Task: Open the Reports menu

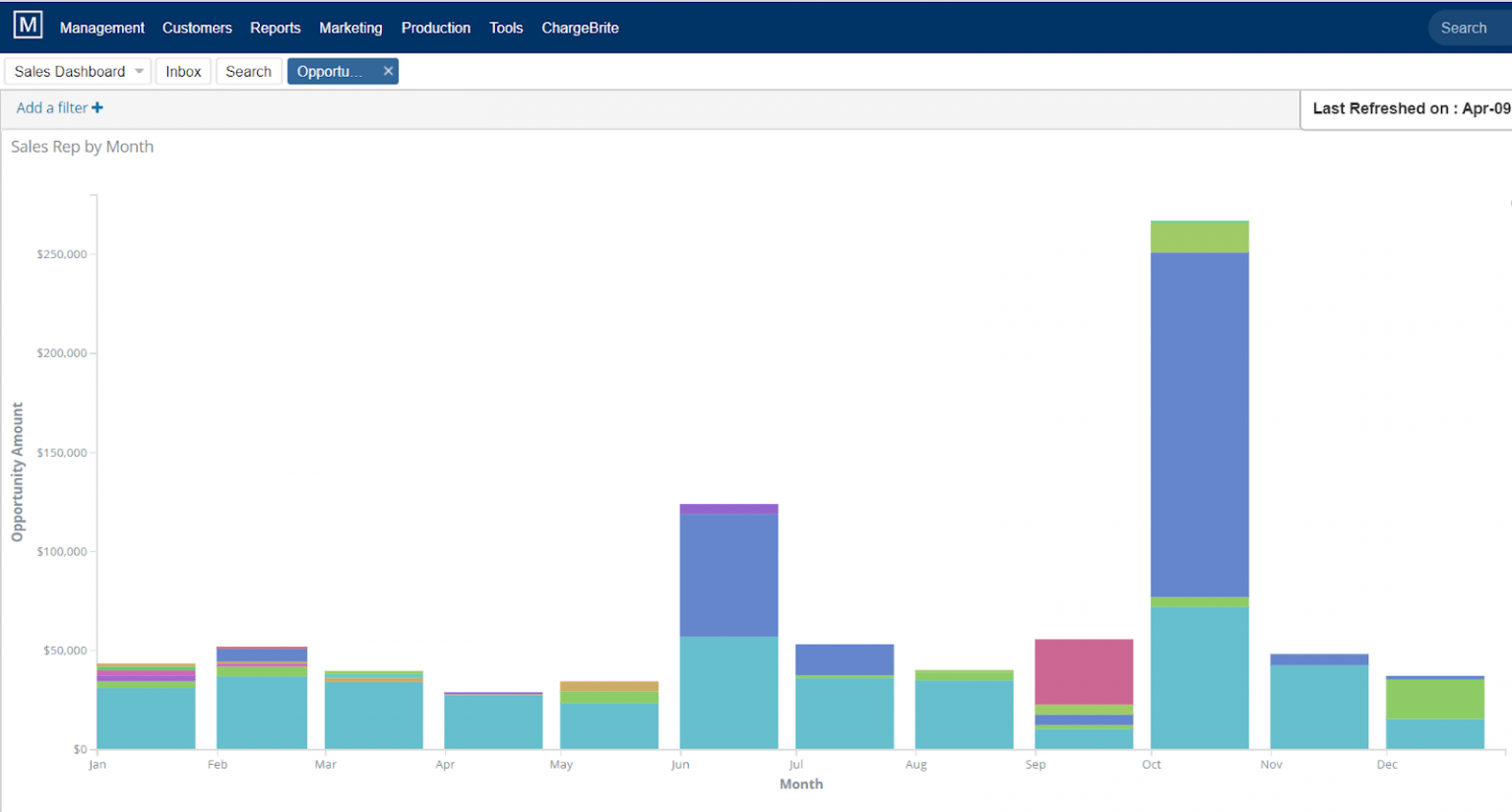Action: tap(275, 28)
